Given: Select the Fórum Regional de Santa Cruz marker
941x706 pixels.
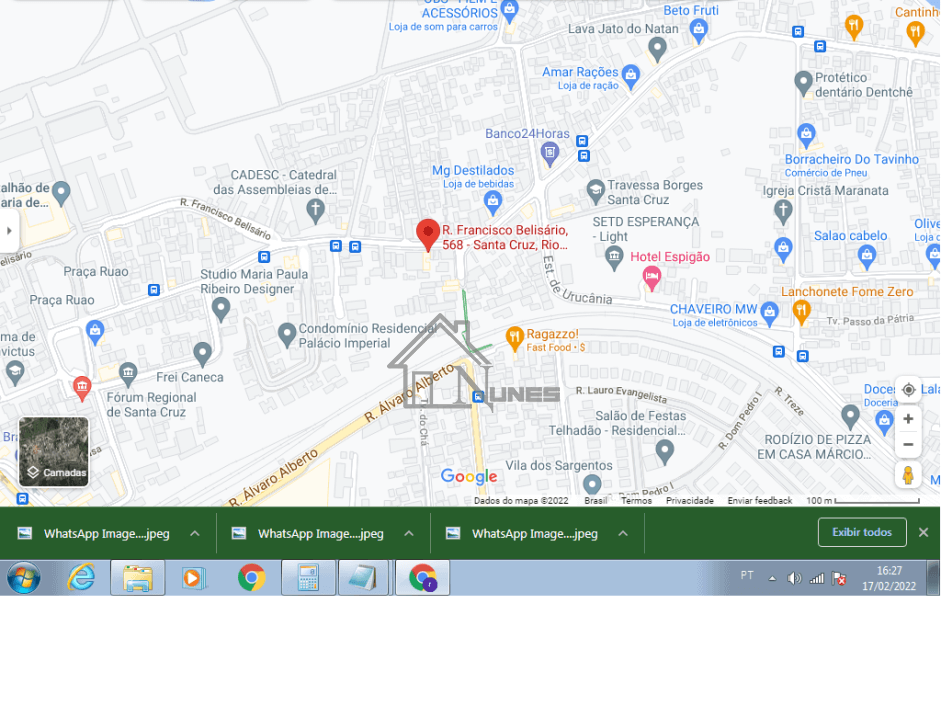Looking at the screenshot, I should tap(127, 375).
